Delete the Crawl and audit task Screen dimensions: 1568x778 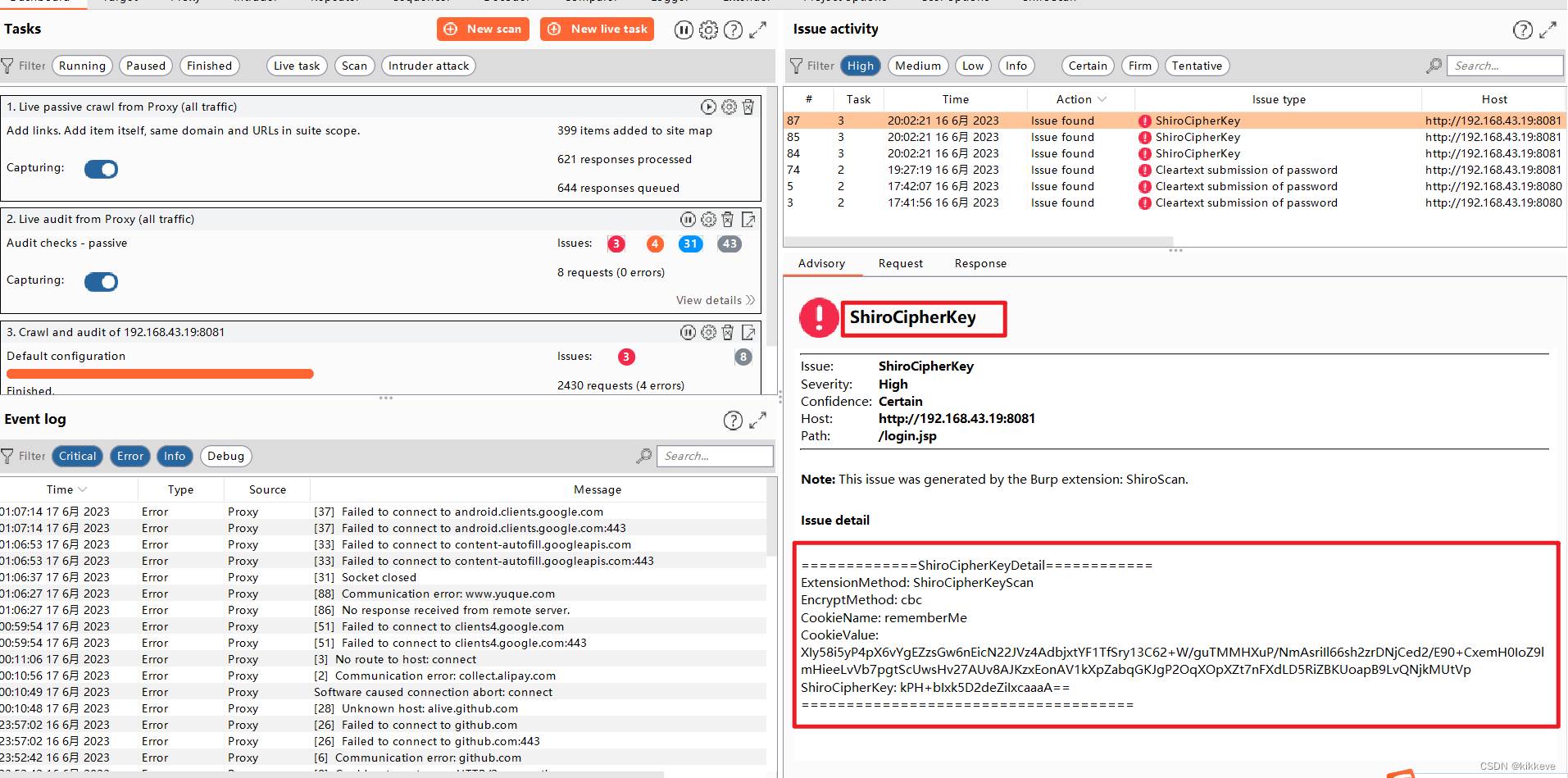[728, 332]
